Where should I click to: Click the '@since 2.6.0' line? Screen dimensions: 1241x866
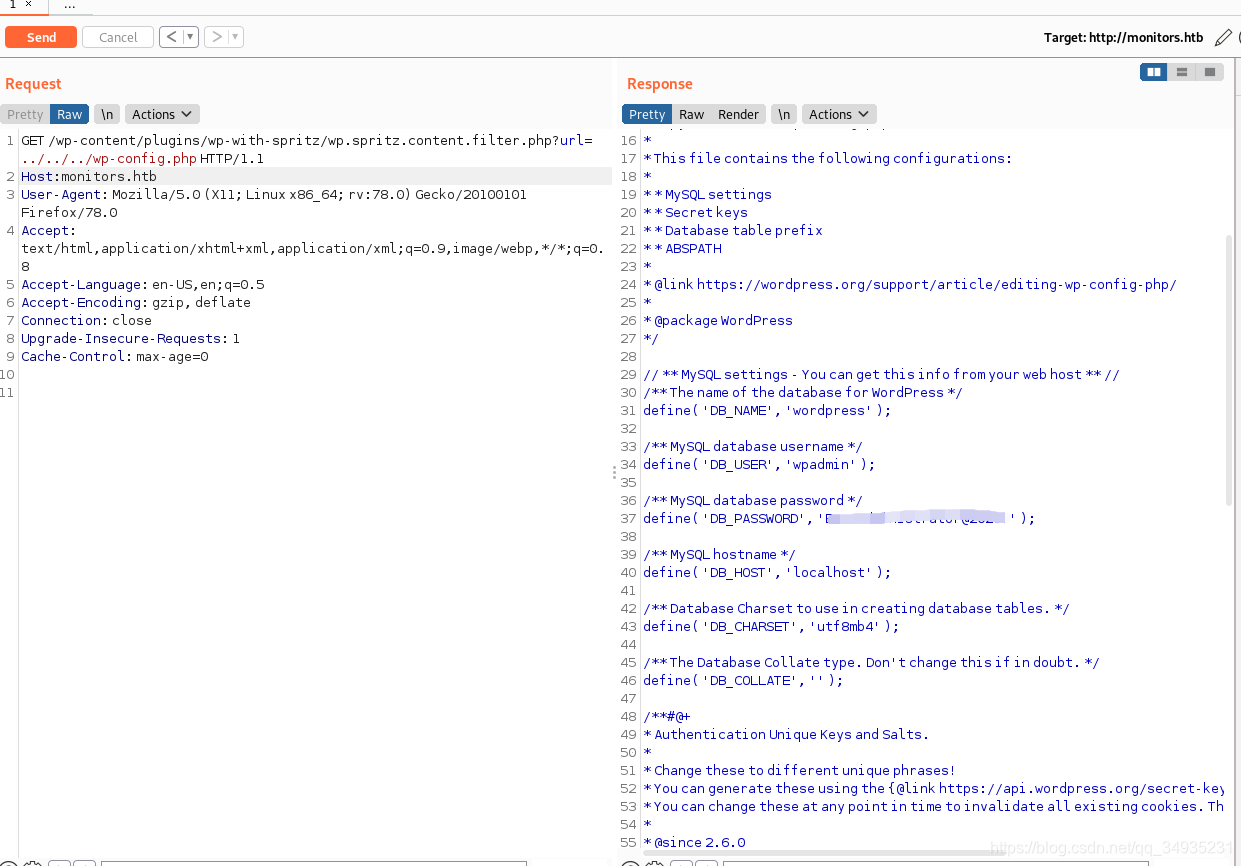695,843
